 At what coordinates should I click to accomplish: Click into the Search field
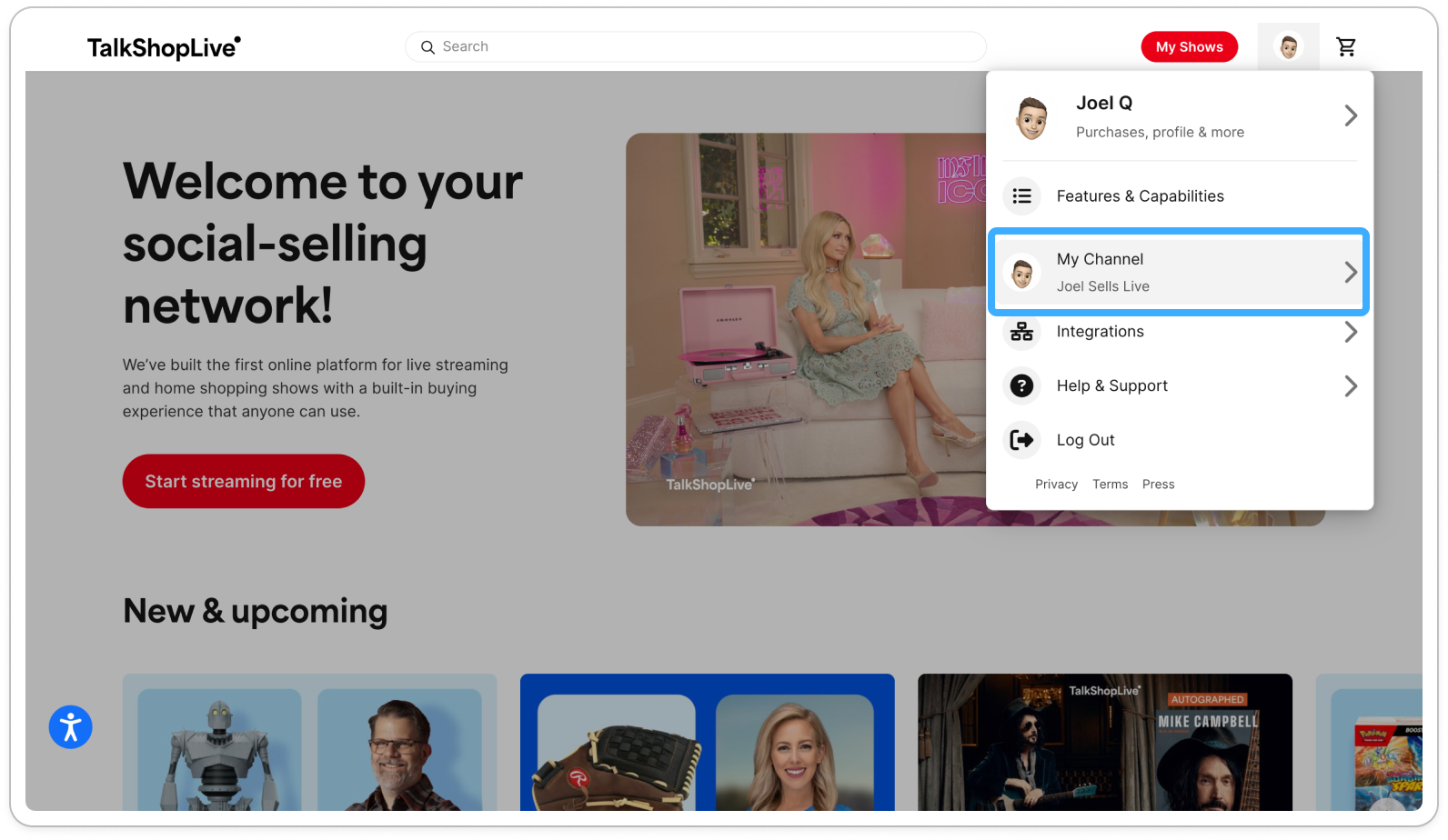(696, 47)
